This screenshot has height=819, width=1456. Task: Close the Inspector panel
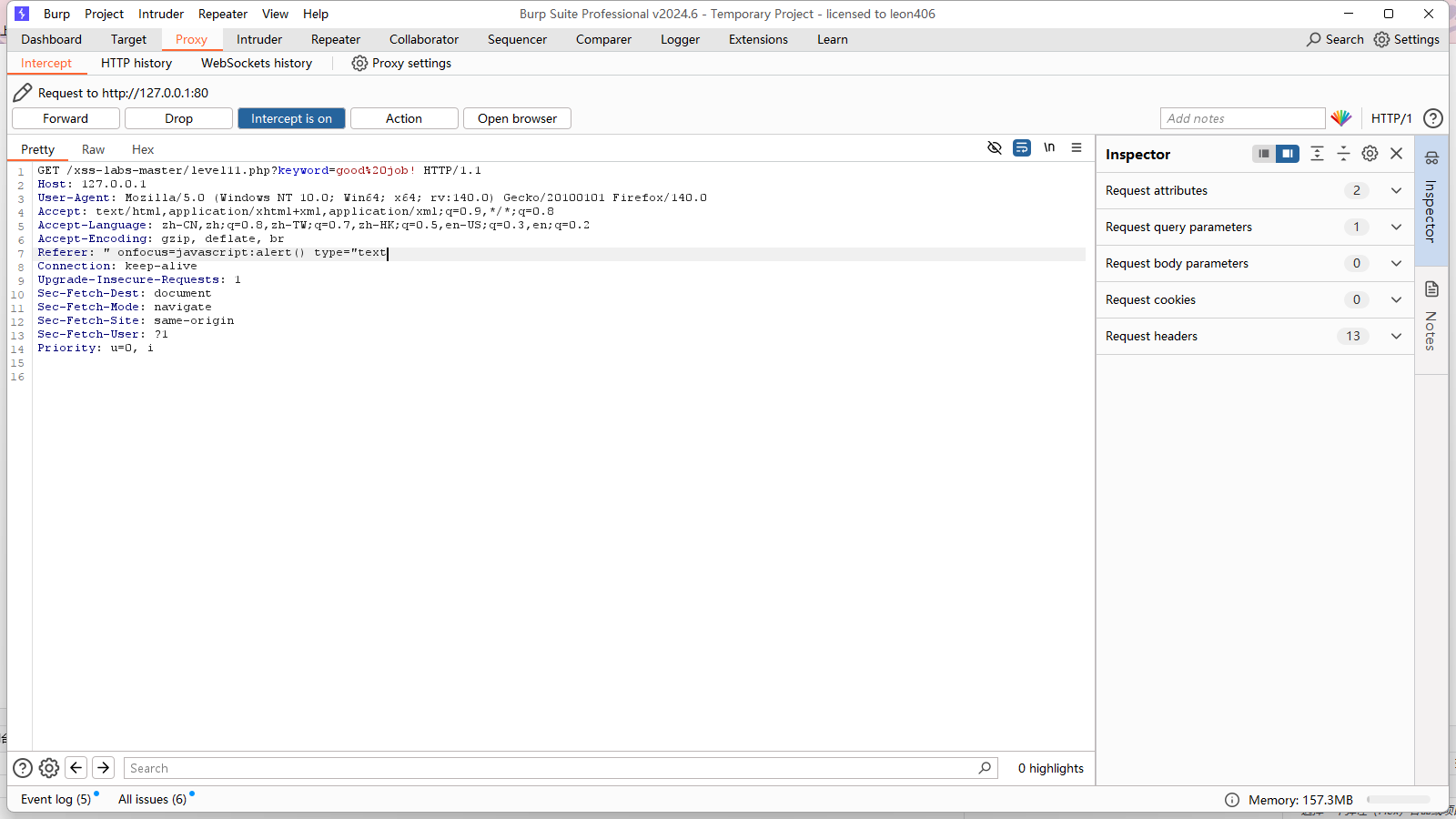(x=1397, y=154)
